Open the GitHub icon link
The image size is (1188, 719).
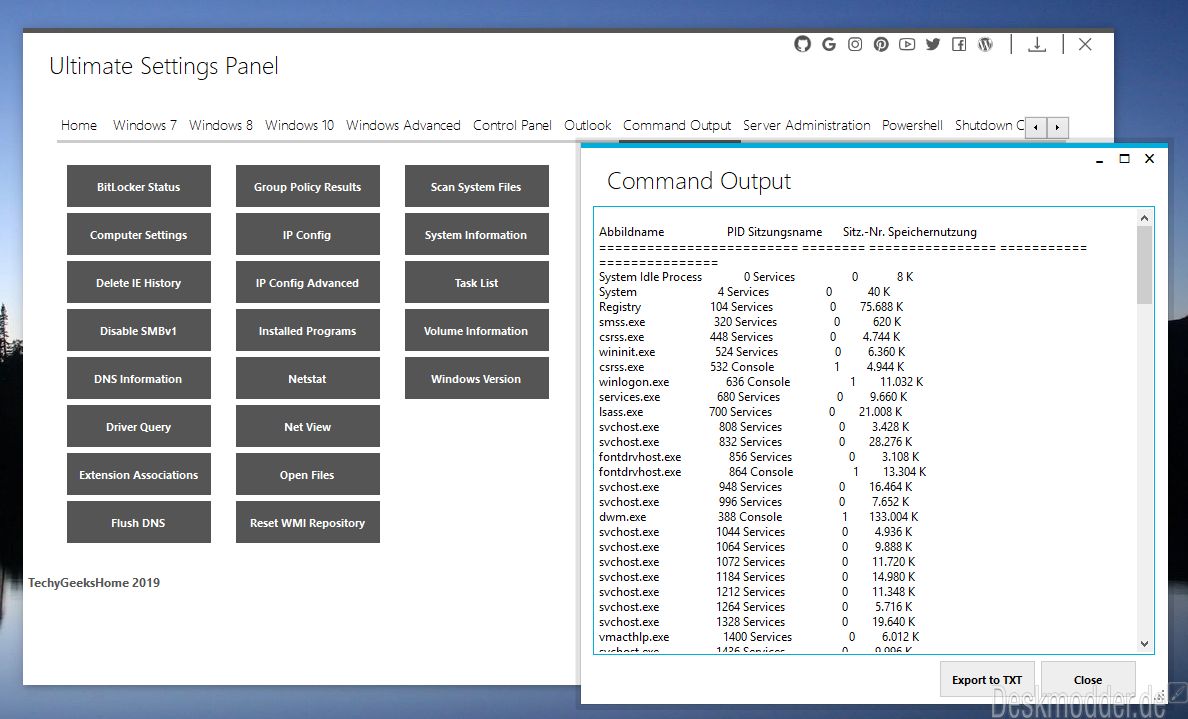[802, 44]
